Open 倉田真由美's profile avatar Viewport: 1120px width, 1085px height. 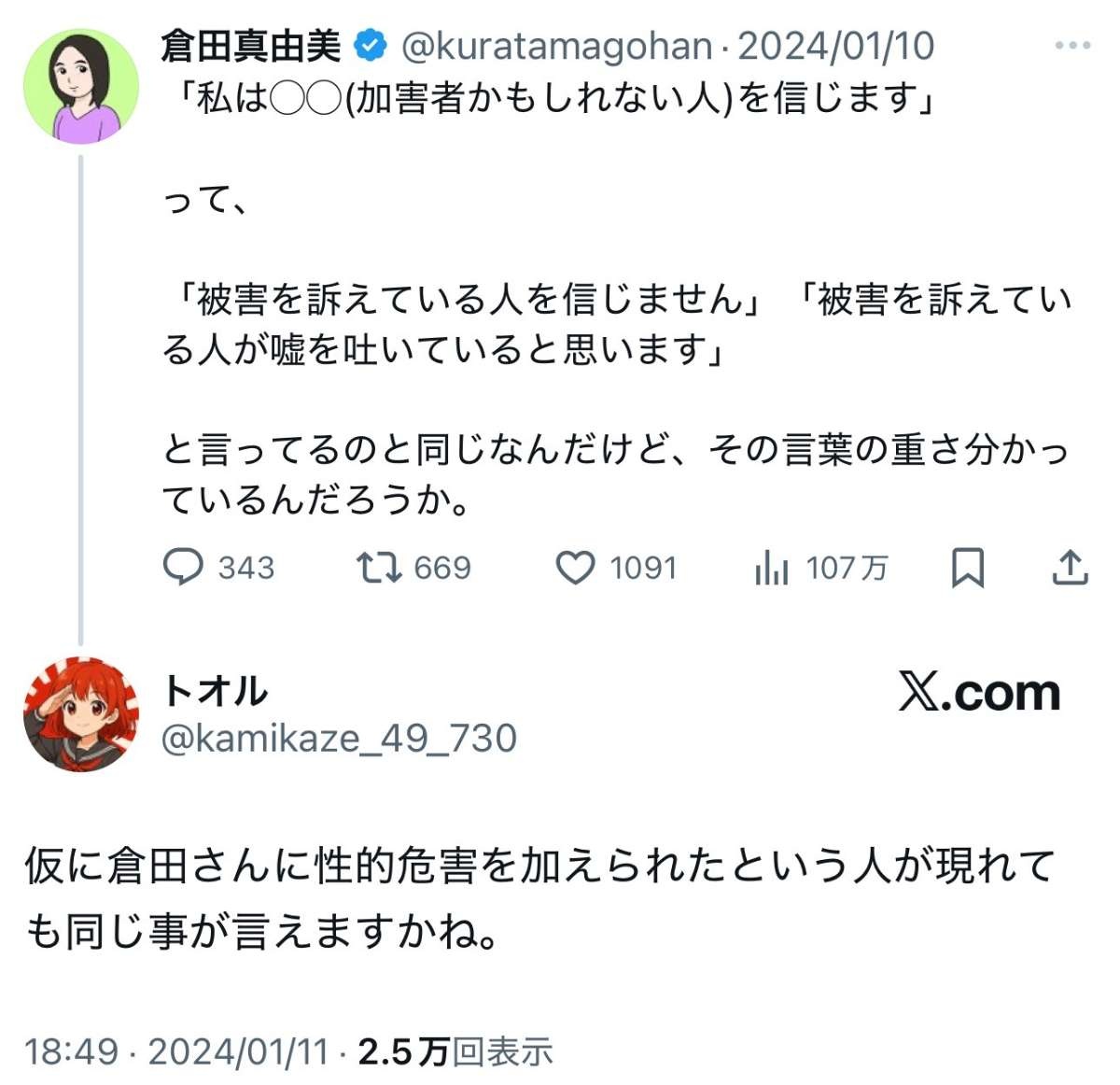(81, 85)
